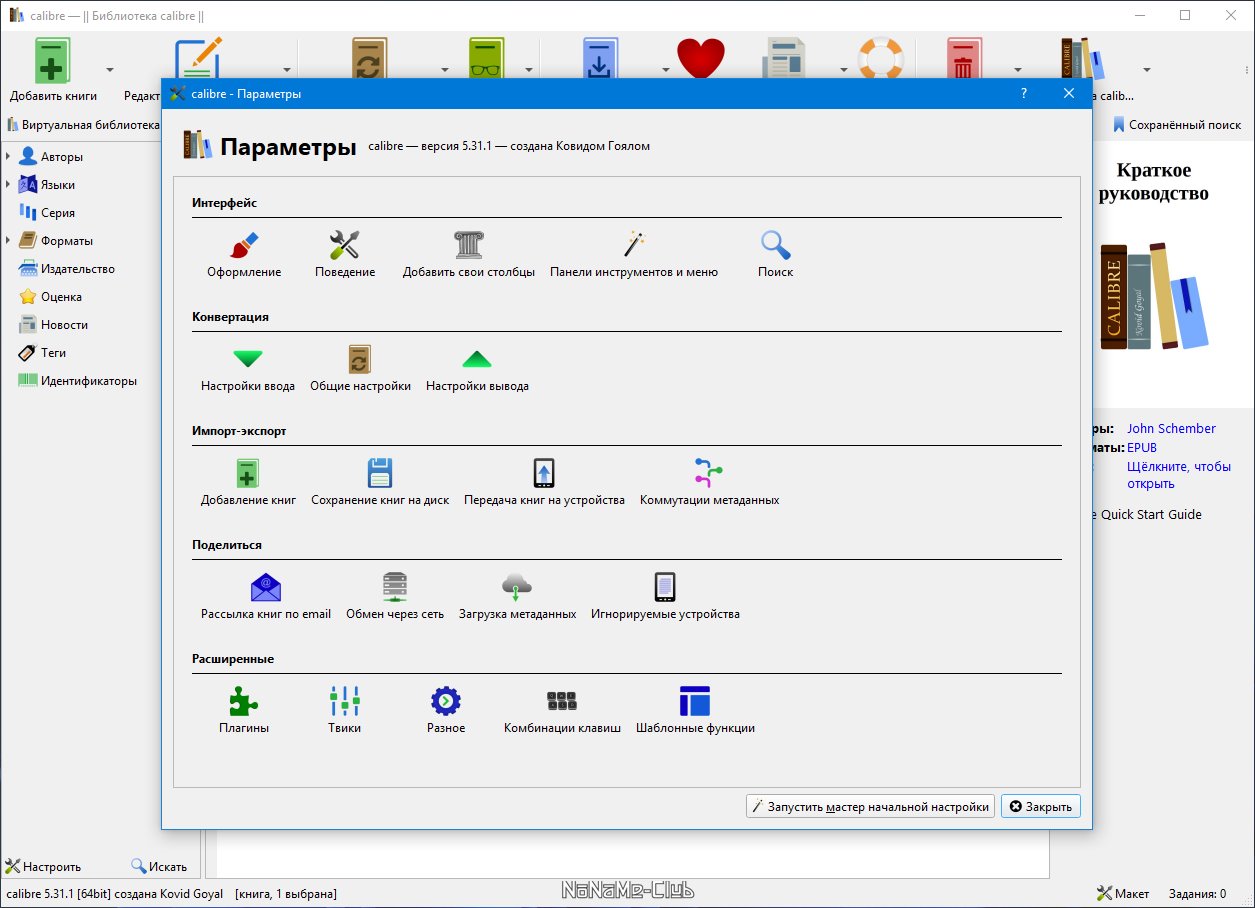The image size is (1255, 908).
Task: Click the dialog help question mark button
Action: (x=1023, y=93)
